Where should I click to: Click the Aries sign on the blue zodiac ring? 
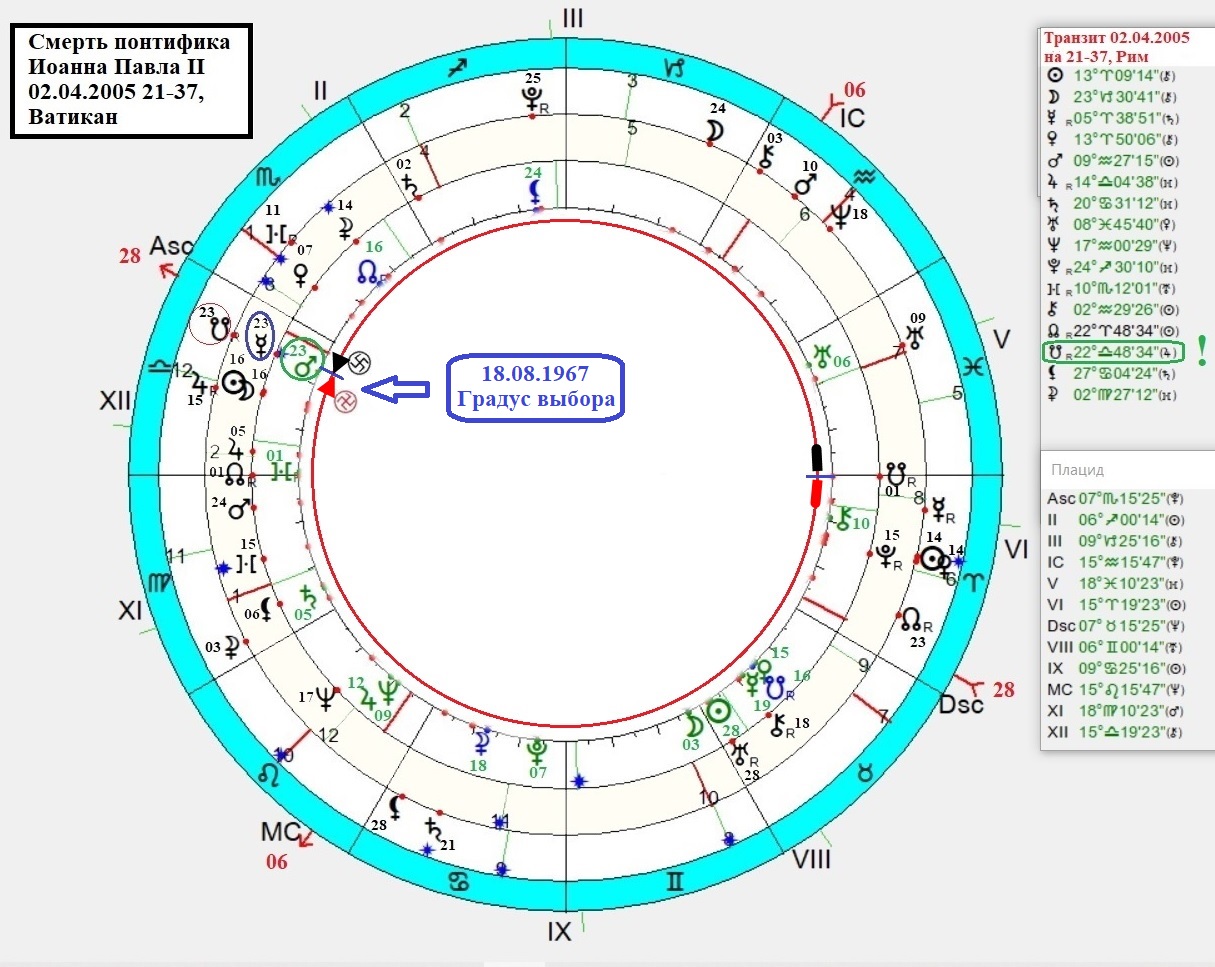click(975, 582)
